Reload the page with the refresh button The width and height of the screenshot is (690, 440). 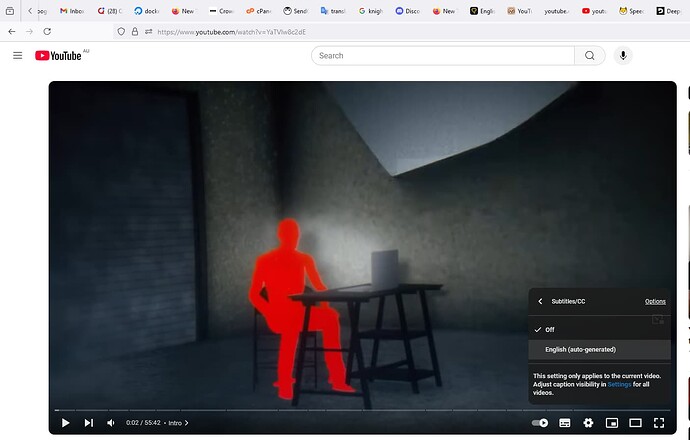pyautogui.click(x=47, y=31)
